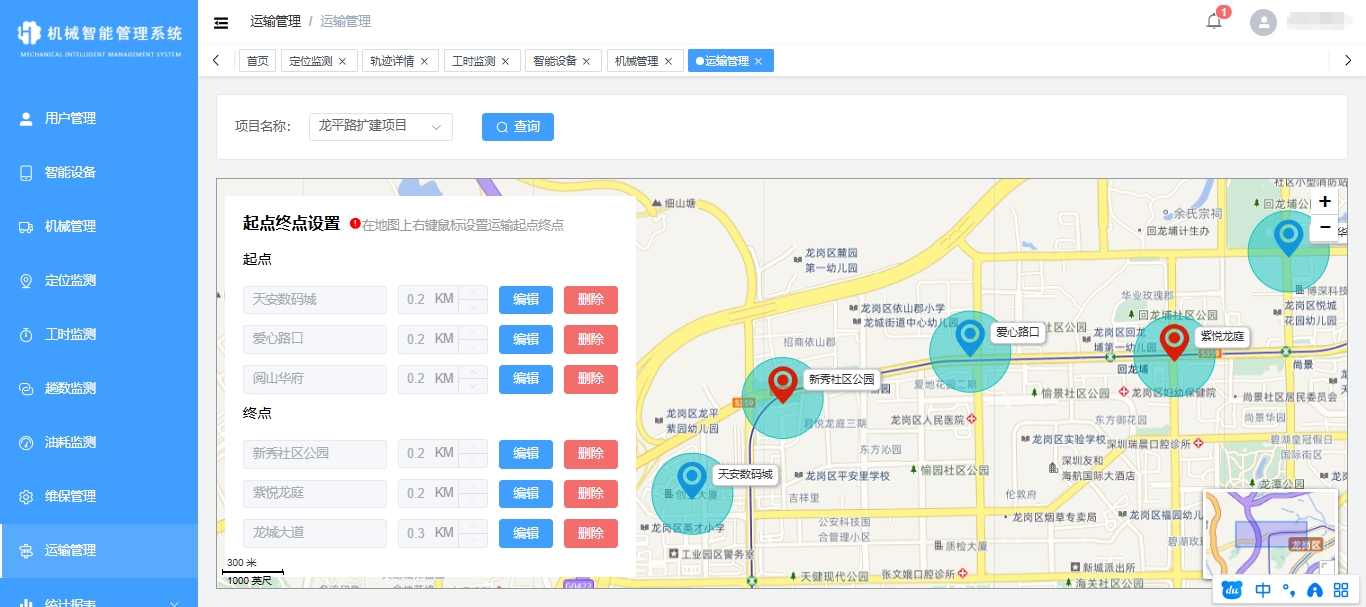Click 编辑 for 爱心路口

(x=526, y=339)
